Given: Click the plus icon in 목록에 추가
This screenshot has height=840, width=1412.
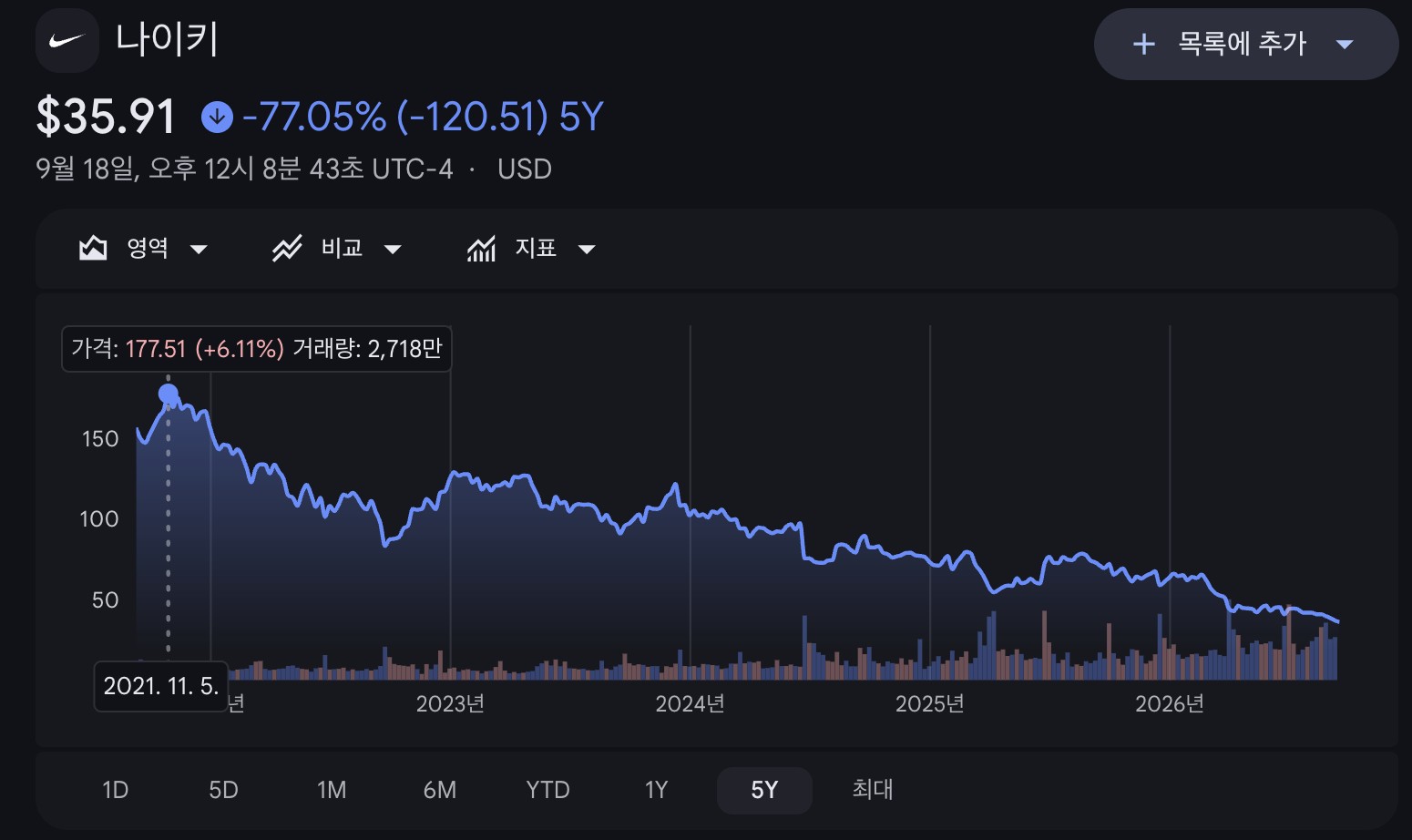Looking at the screenshot, I should [1143, 44].
